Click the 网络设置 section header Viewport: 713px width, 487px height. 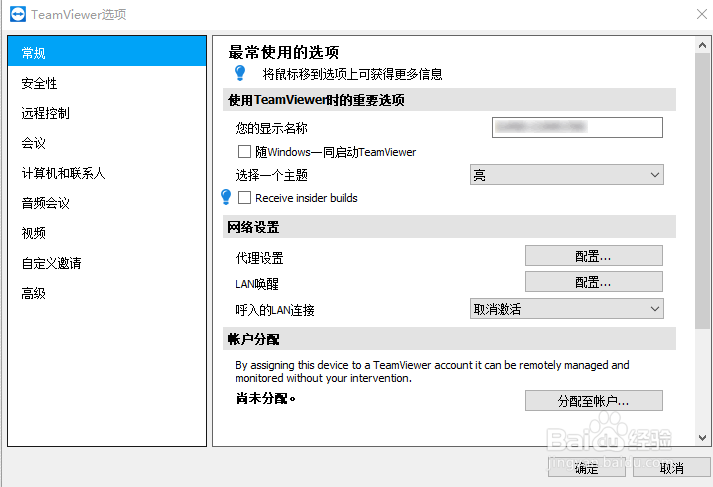[x=449, y=226]
